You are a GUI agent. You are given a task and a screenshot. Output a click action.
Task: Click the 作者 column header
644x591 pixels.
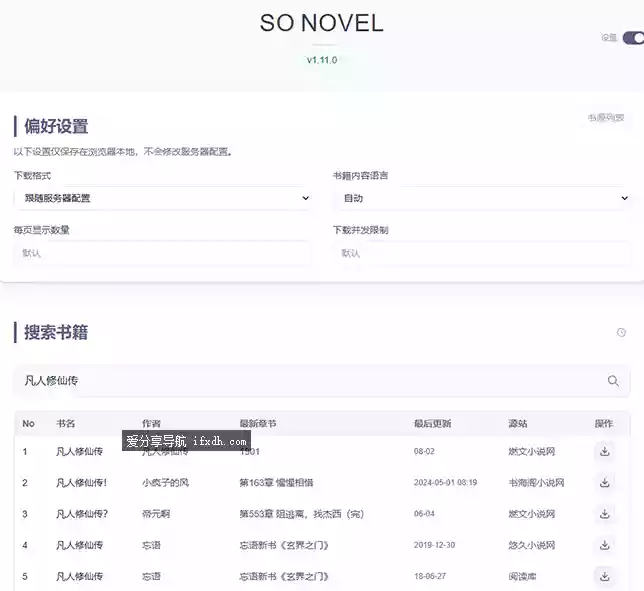click(151, 423)
